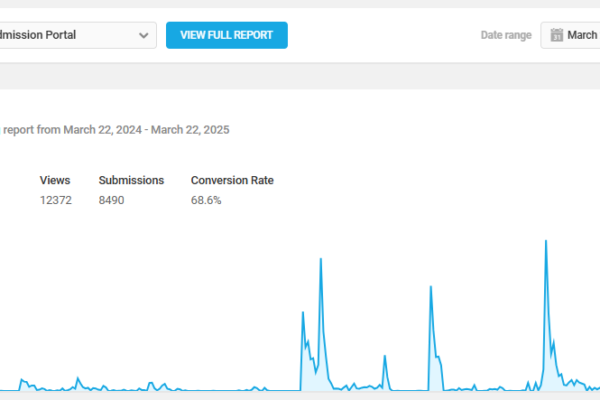This screenshot has height=400, width=600.
Task: Expand the Admission Portal dropdown chevron
Action: (x=145, y=36)
